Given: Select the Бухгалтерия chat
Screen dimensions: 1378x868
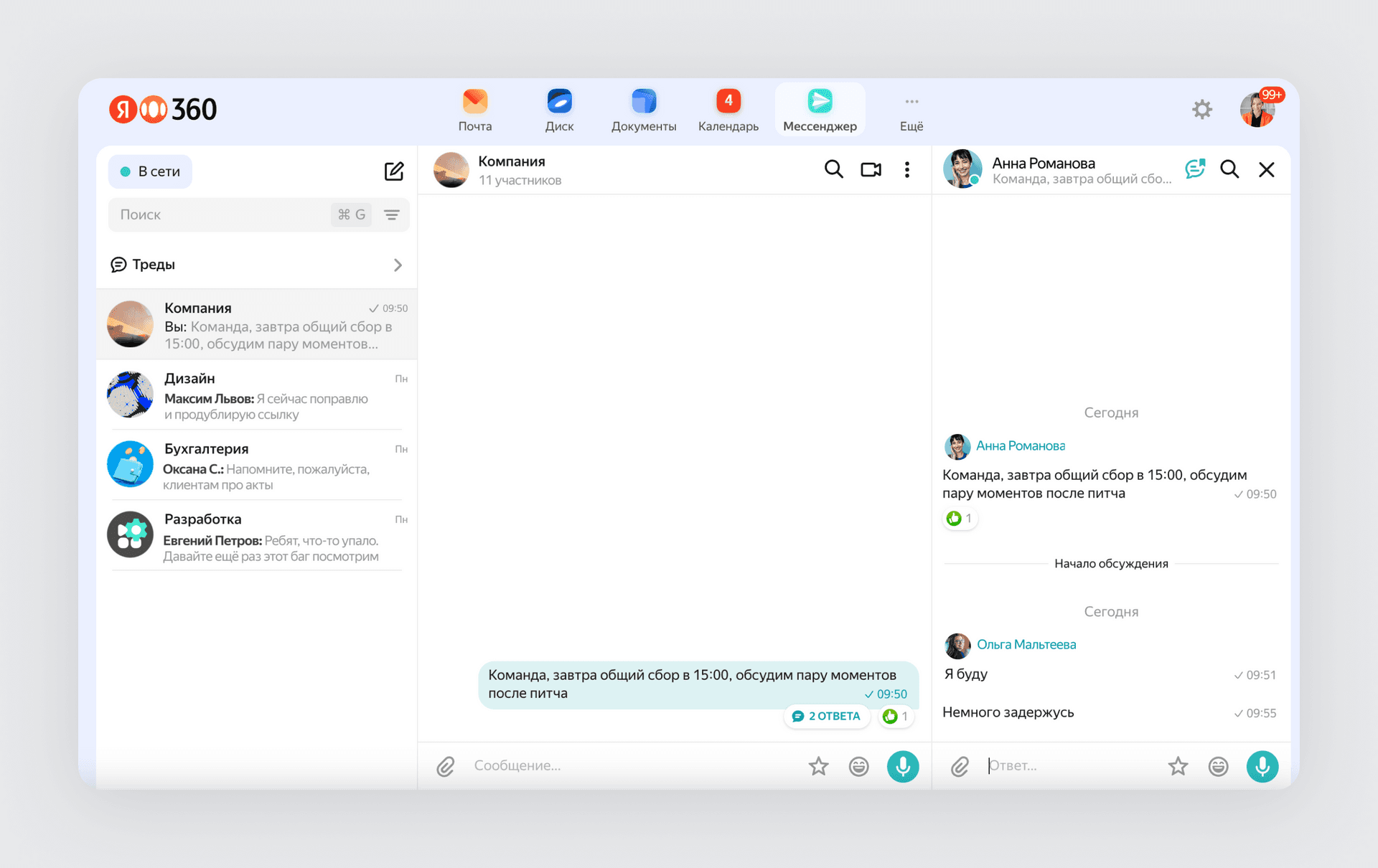Looking at the screenshot, I should pyautogui.click(x=257, y=465).
